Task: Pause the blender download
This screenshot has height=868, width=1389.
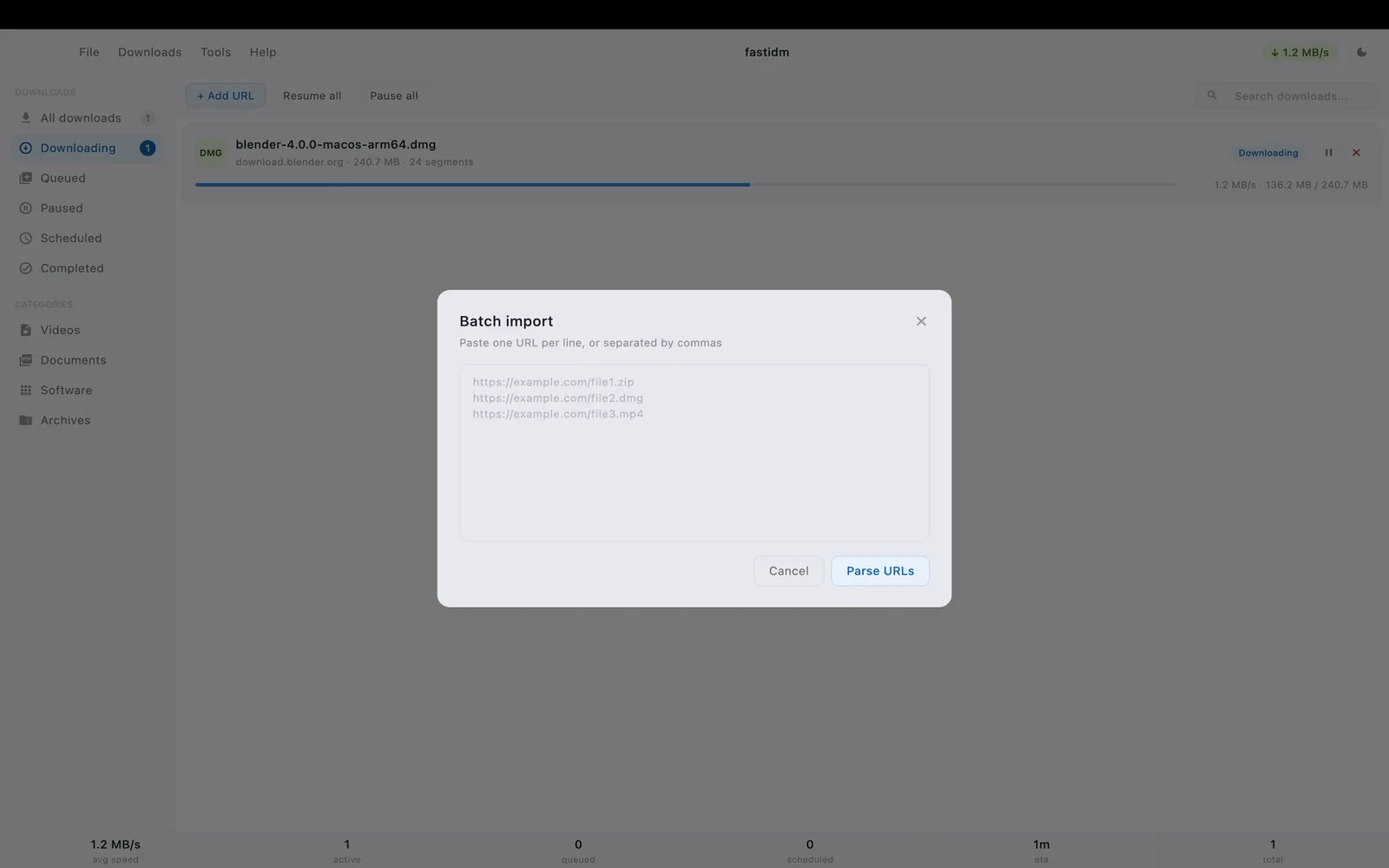Action: [x=1328, y=153]
